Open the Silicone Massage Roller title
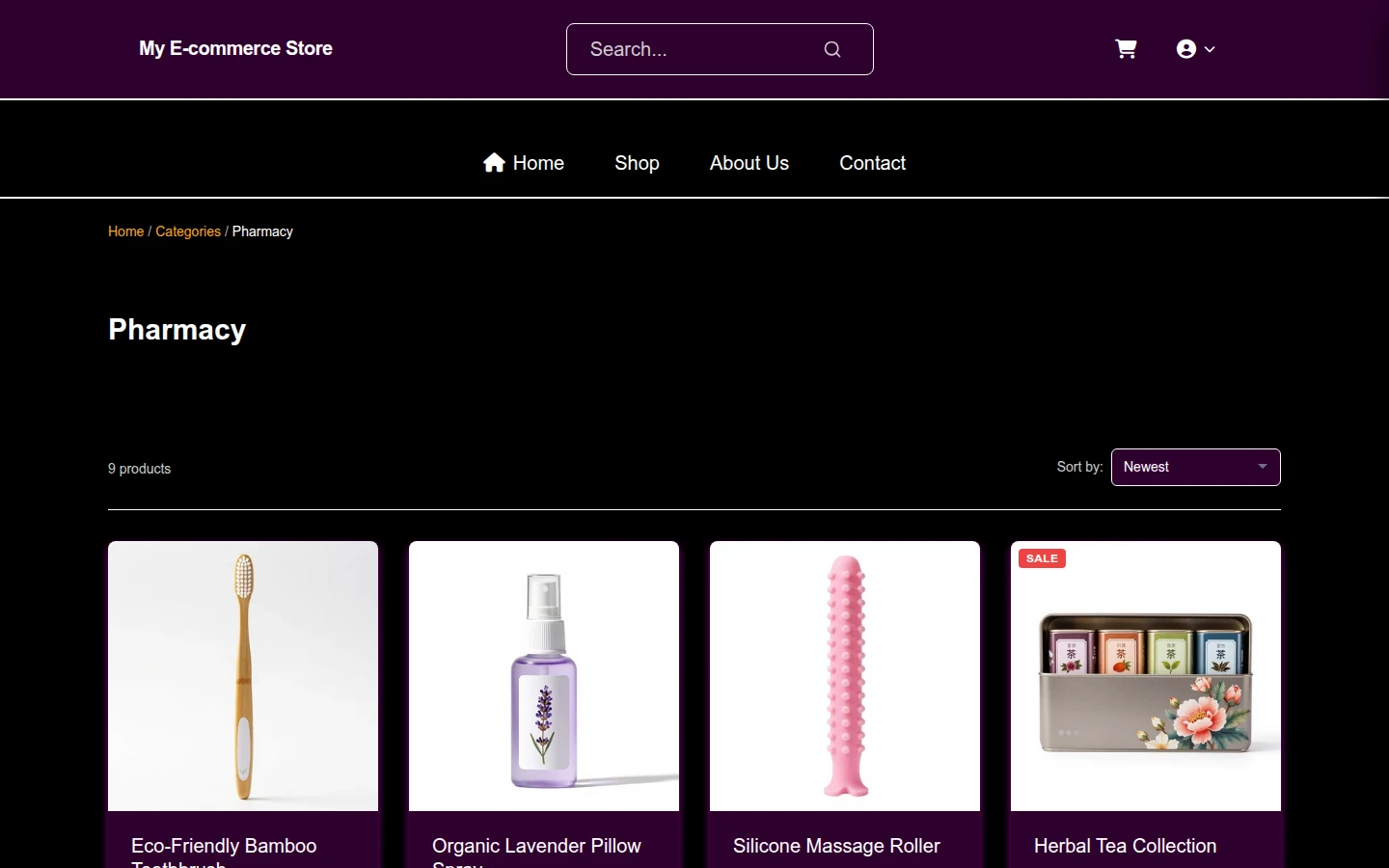 pos(836,846)
